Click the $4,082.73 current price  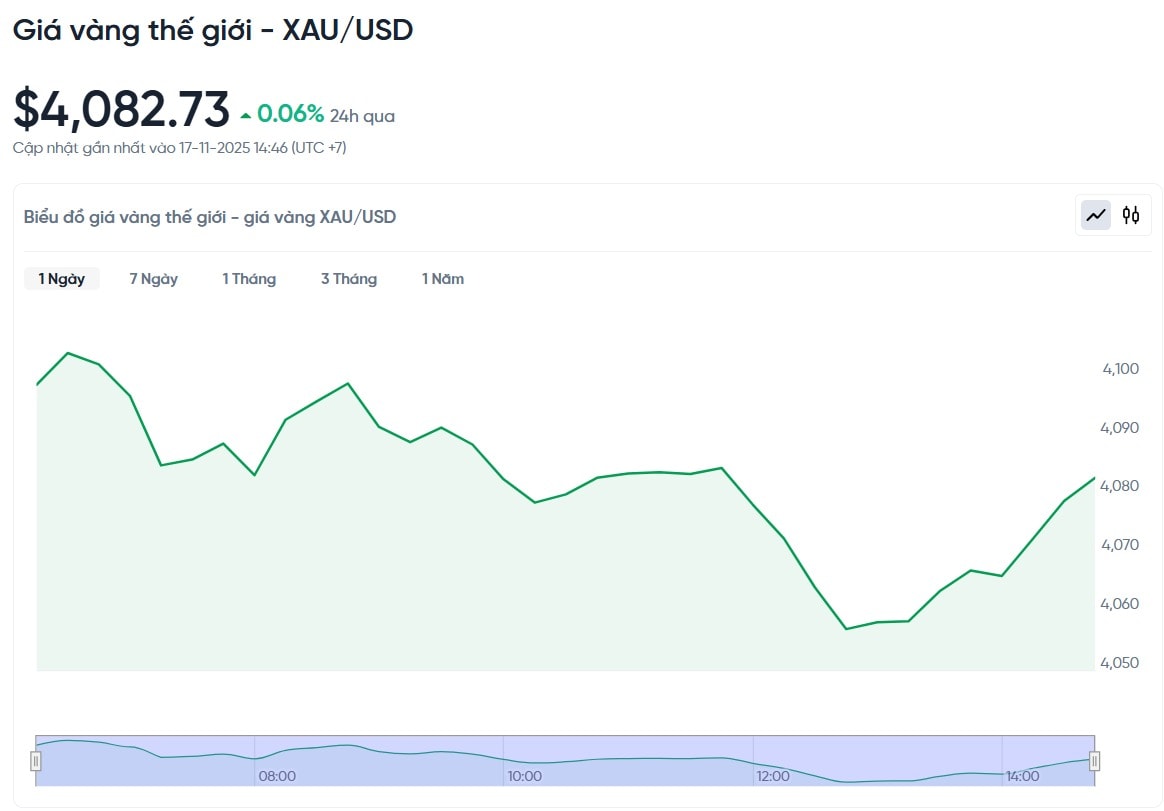click(x=121, y=109)
